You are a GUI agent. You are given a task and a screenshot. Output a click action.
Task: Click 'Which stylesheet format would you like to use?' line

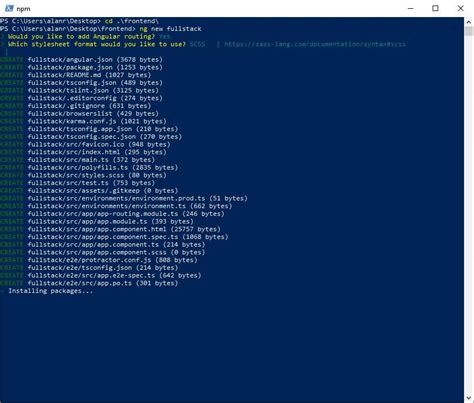click(203, 44)
